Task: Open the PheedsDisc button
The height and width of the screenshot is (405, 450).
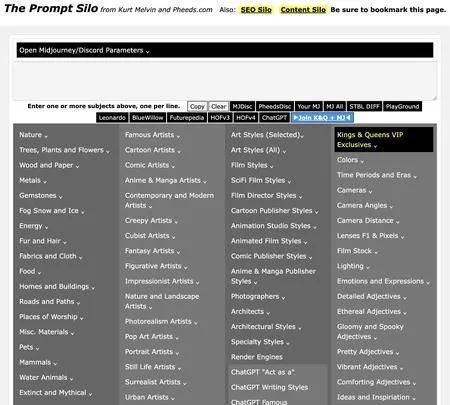Action: 275,107
